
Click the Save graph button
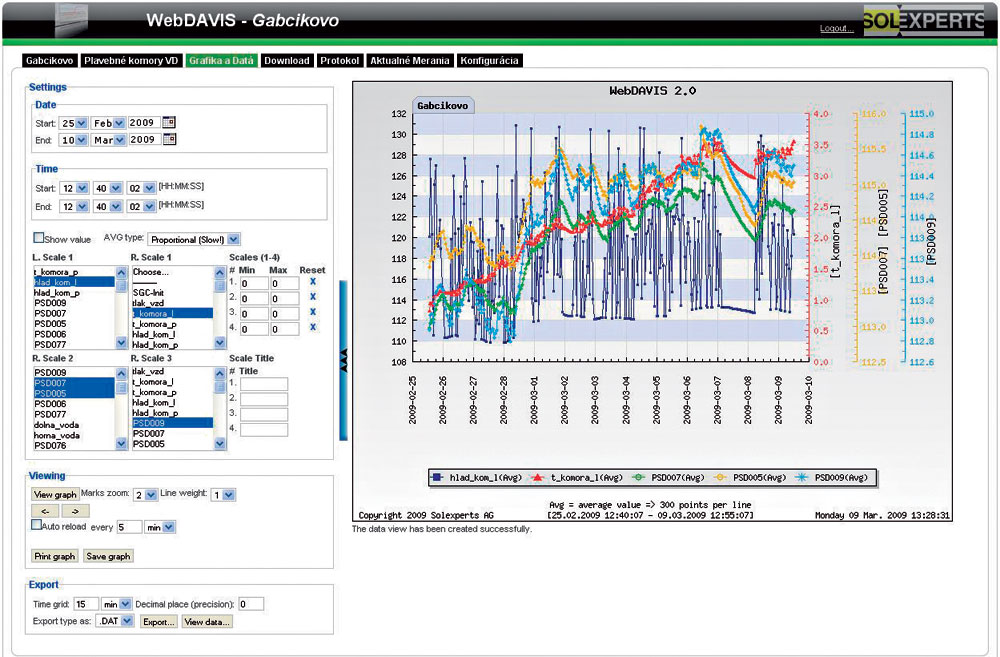click(x=107, y=556)
